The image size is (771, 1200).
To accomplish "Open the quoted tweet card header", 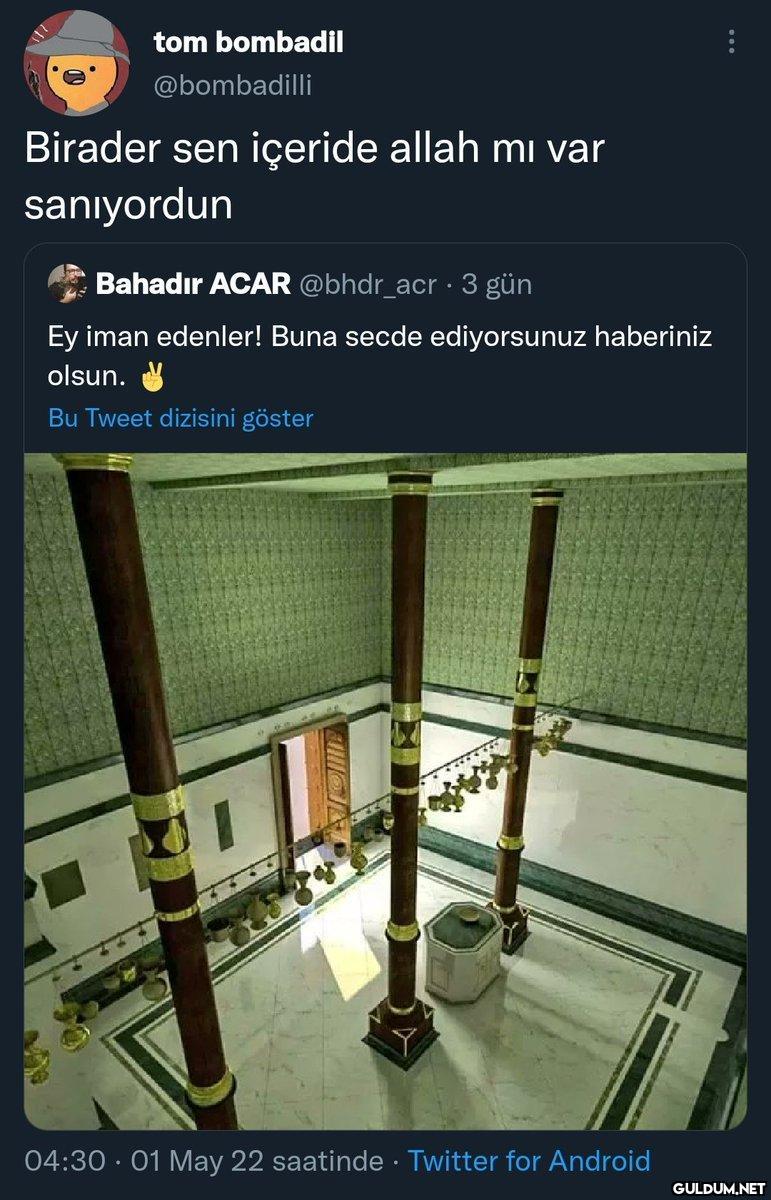I will click(x=290, y=285).
